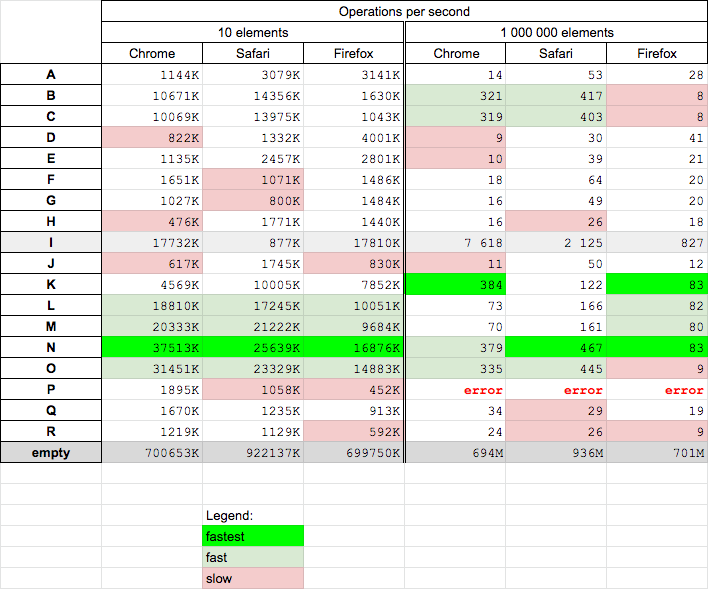The width and height of the screenshot is (708, 589).
Task: Click the 'Legend:' label cell
Action: 253,515
